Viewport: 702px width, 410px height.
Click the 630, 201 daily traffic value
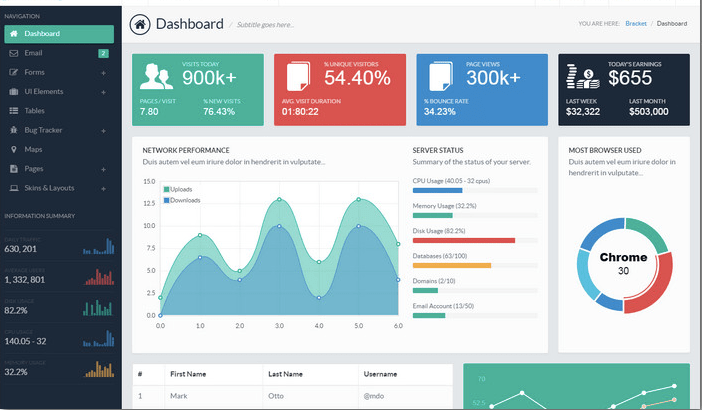pyautogui.click(x=21, y=249)
